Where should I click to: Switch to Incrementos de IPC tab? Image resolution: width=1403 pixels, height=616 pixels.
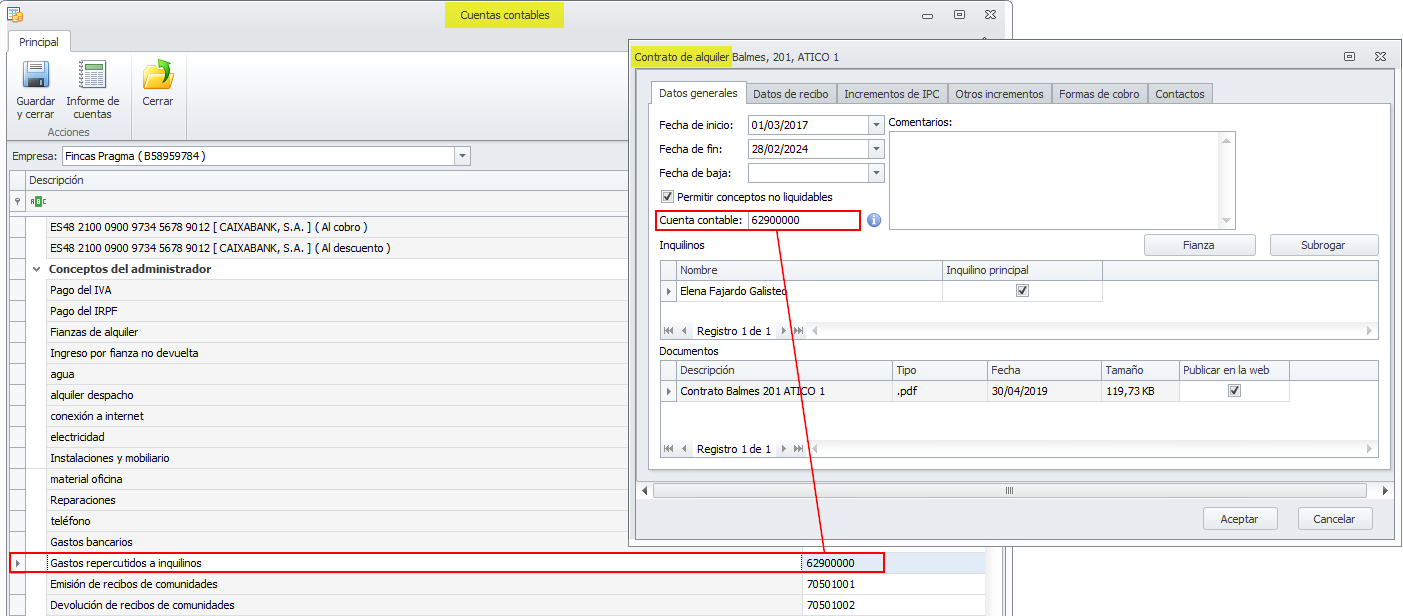coord(891,93)
